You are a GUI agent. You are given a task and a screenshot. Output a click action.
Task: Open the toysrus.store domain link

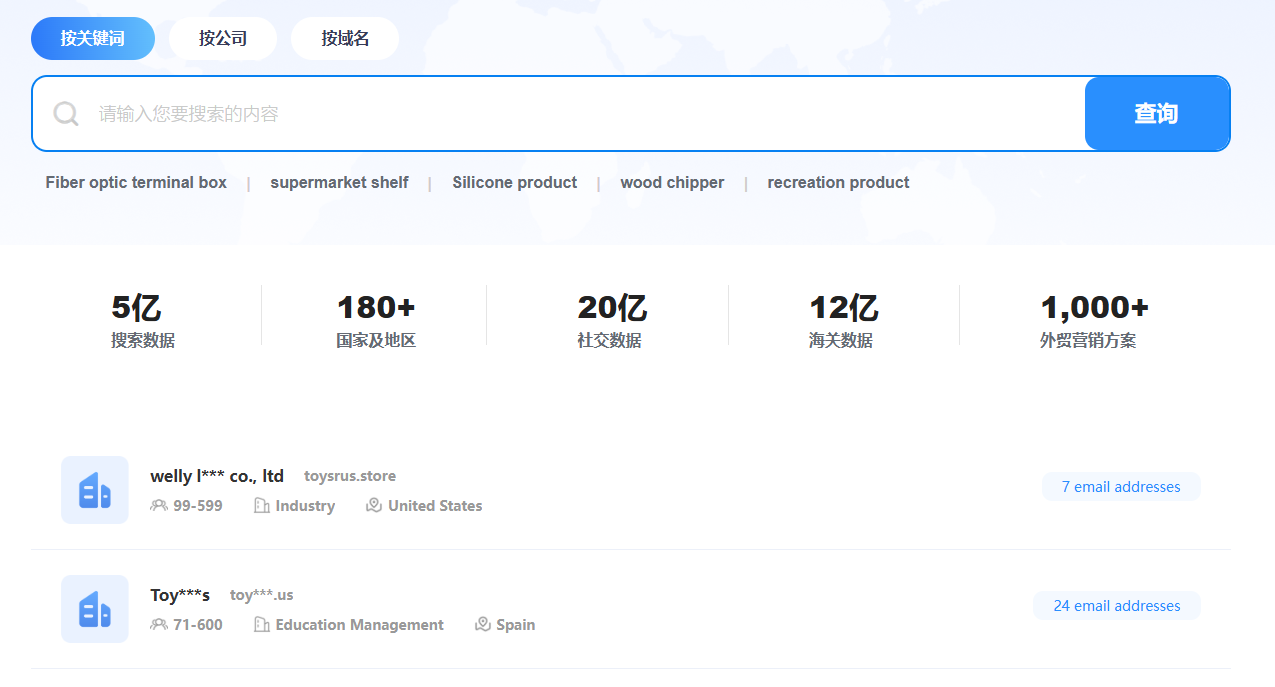[350, 476]
